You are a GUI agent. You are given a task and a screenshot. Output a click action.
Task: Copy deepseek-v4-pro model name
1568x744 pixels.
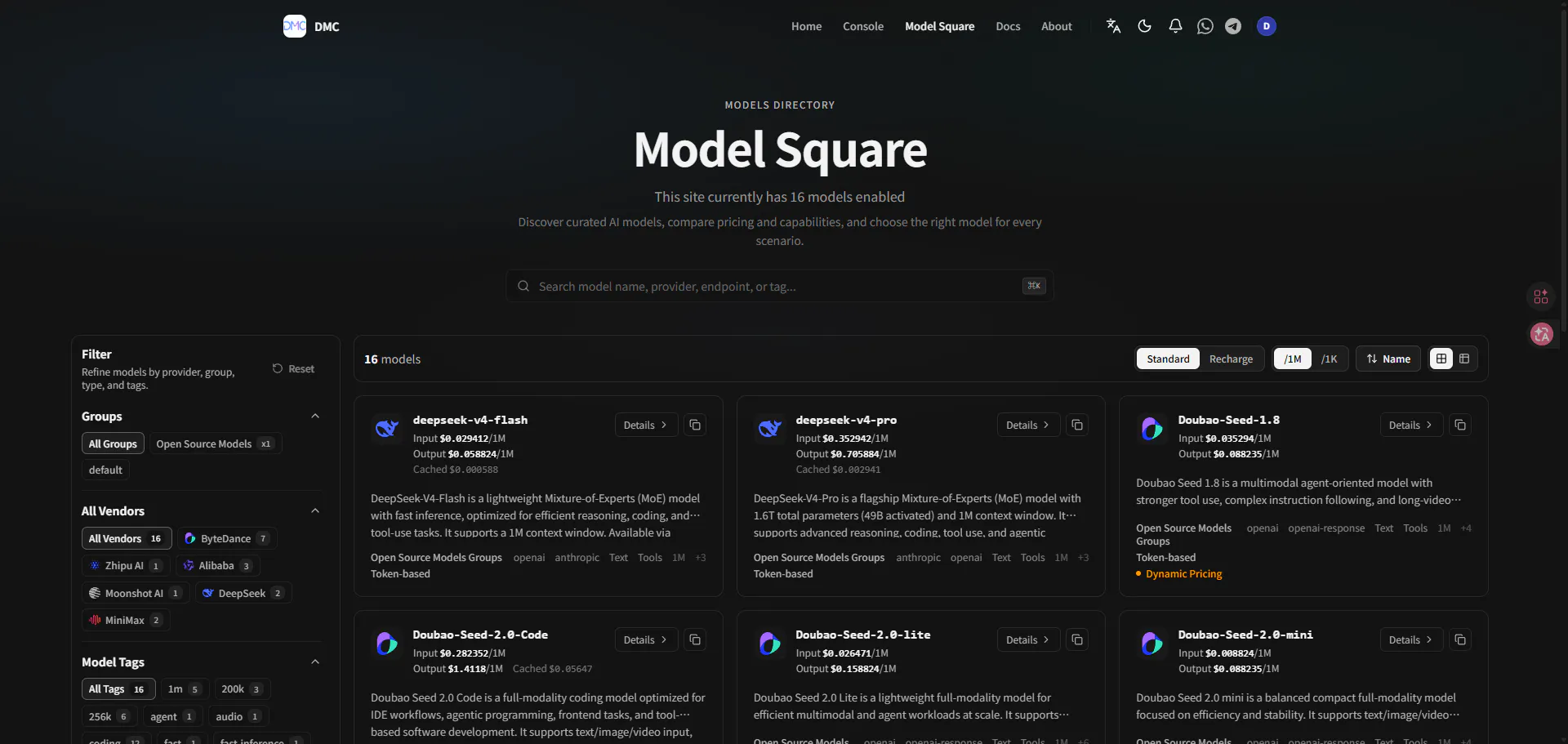[1077, 425]
